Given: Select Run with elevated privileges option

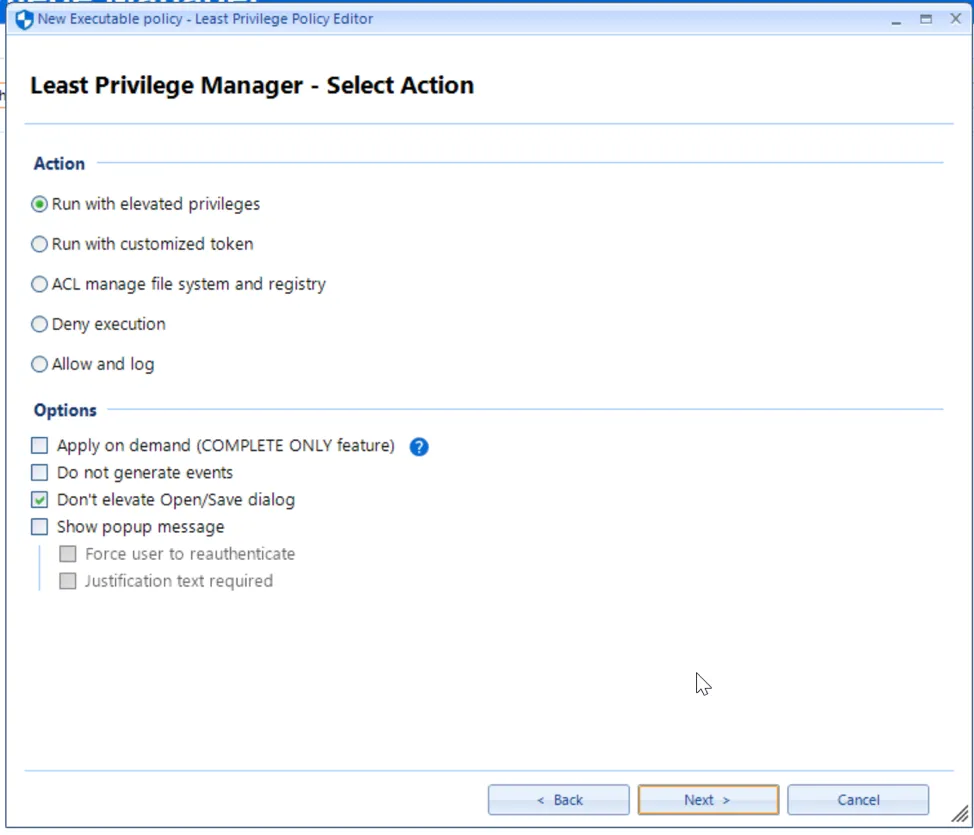Looking at the screenshot, I should pyautogui.click(x=40, y=204).
